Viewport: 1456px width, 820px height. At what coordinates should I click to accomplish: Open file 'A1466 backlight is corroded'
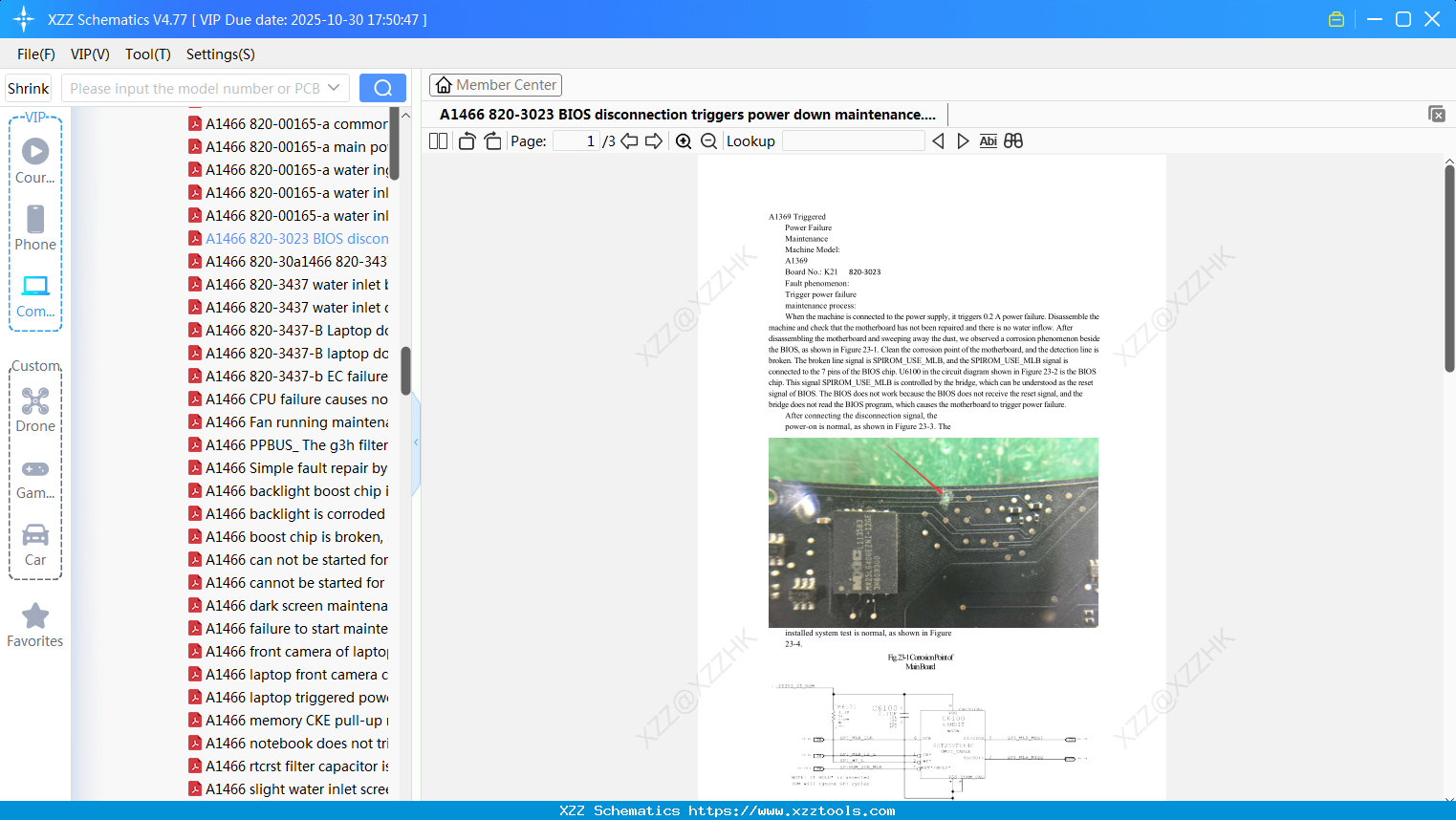[x=288, y=514]
